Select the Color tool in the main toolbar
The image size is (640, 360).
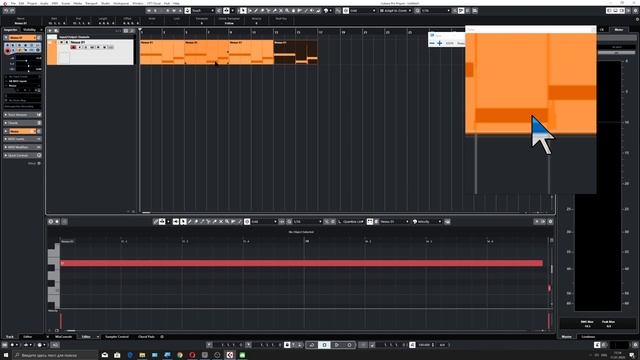tap(326, 11)
